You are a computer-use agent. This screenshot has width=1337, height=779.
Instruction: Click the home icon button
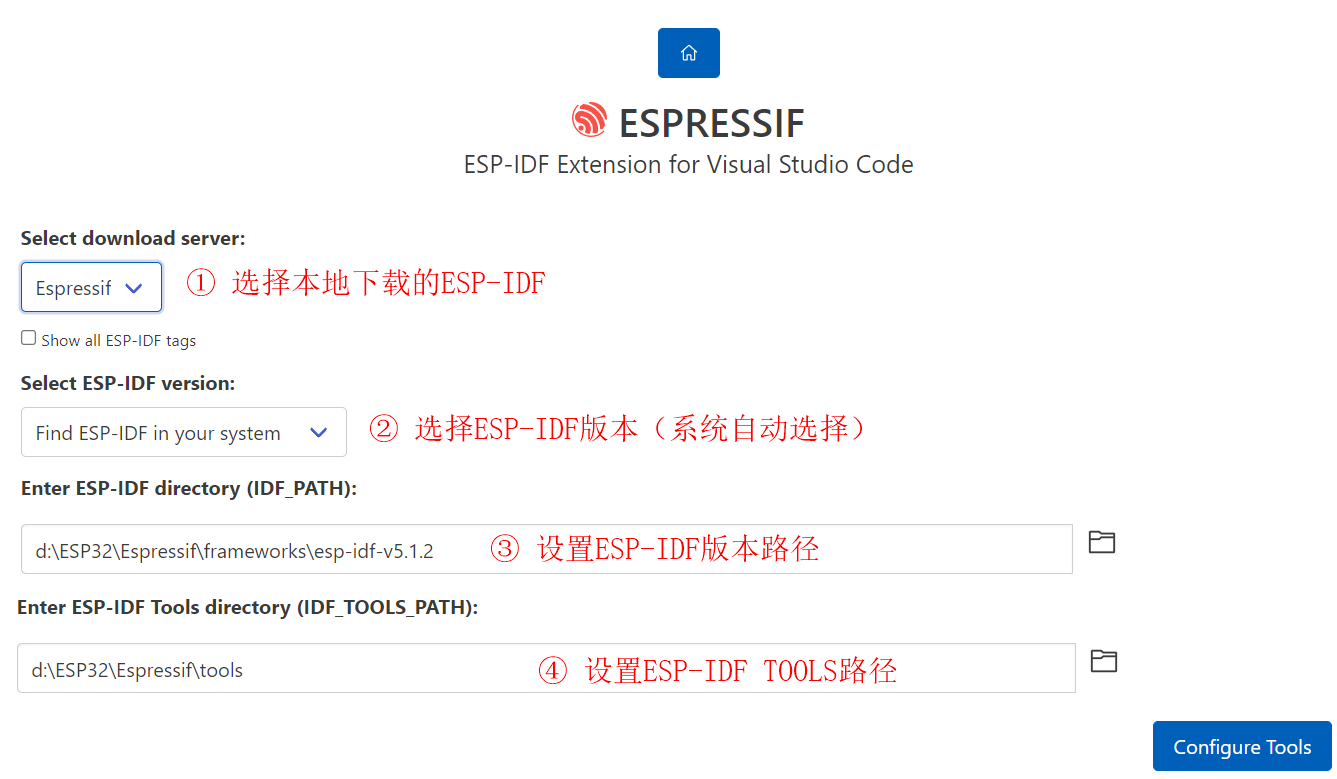pyautogui.click(x=688, y=53)
